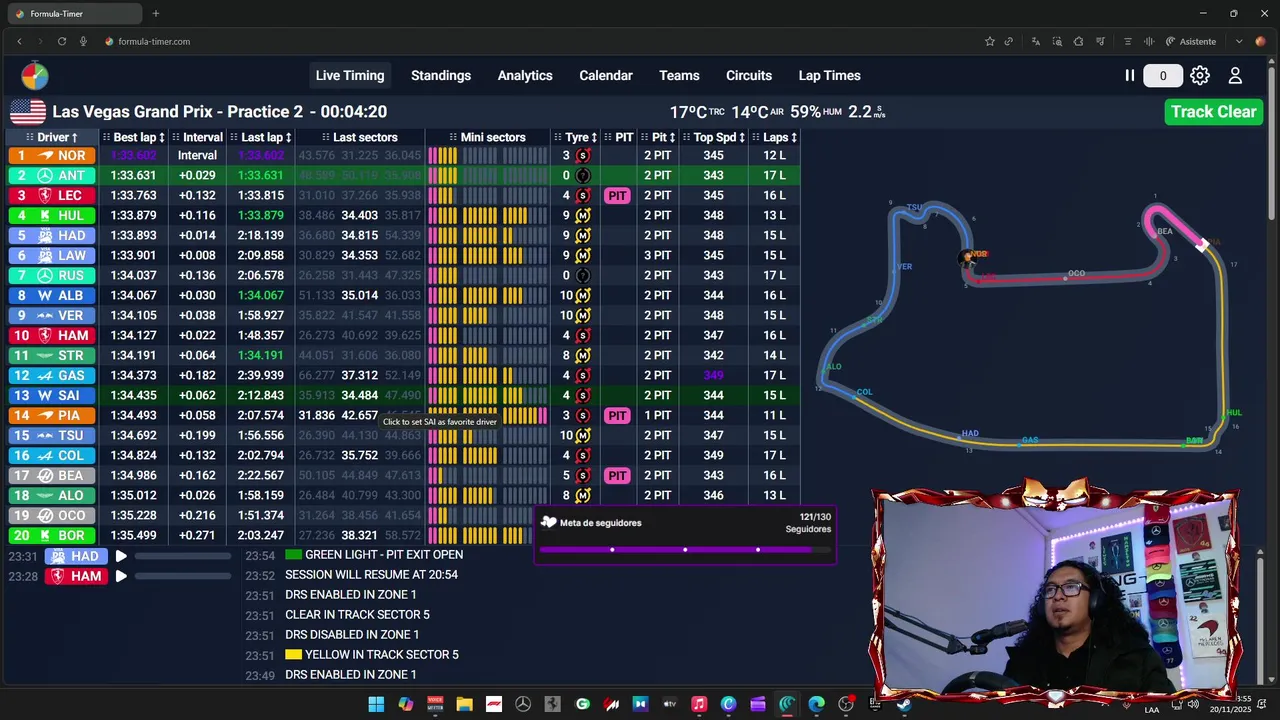The width and height of the screenshot is (1280, 720).
Task: Sort by the Top Spd column
Action: (x=715, y=137)
